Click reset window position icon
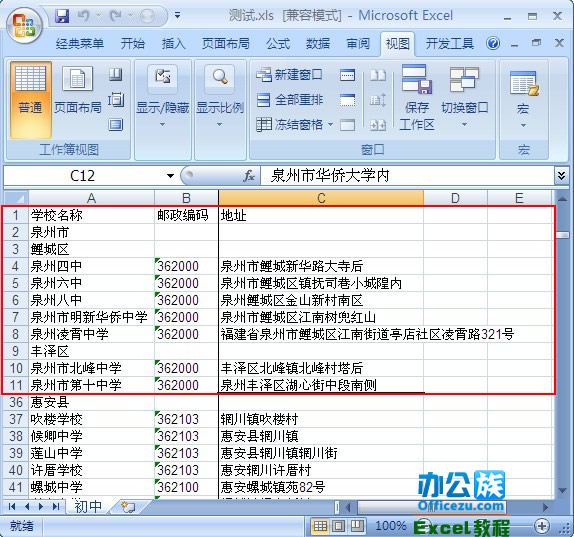This screenshot has height=537, width=574. click(x=378, y=125)
